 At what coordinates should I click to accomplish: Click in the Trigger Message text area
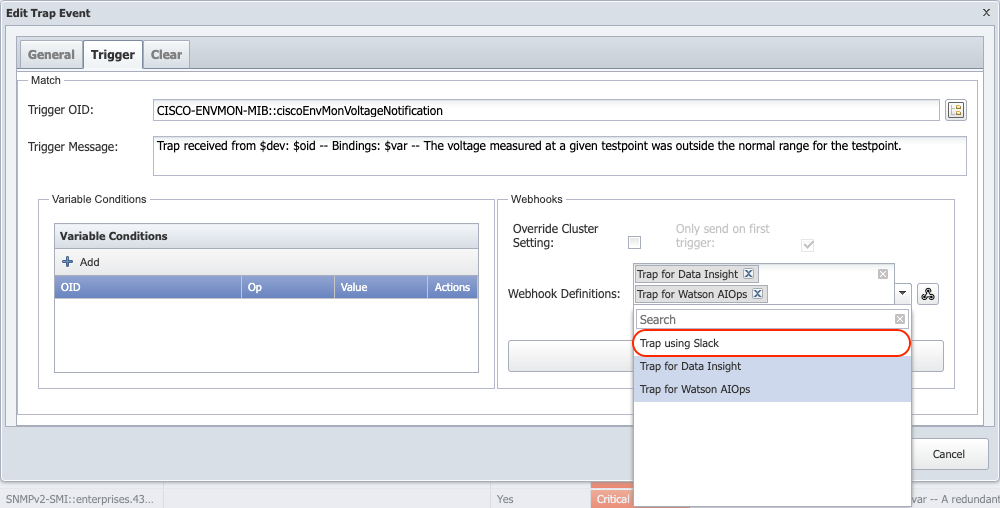point(559,156)
